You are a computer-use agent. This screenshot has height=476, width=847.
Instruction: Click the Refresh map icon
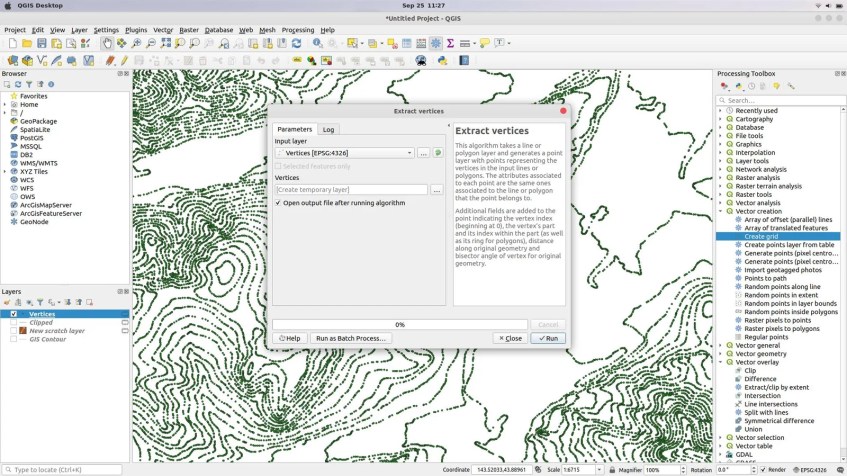(x=297, y=43)
